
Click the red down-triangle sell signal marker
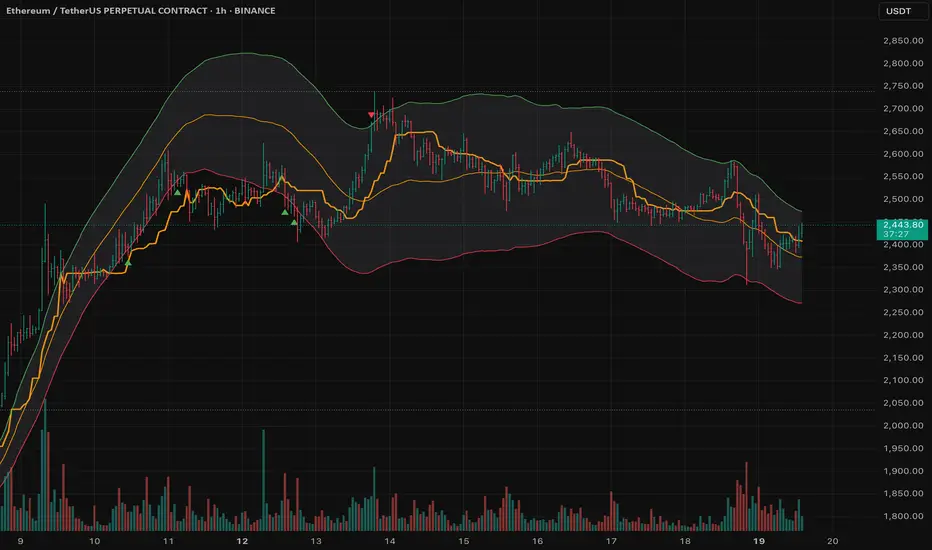(x=371, y=115)
